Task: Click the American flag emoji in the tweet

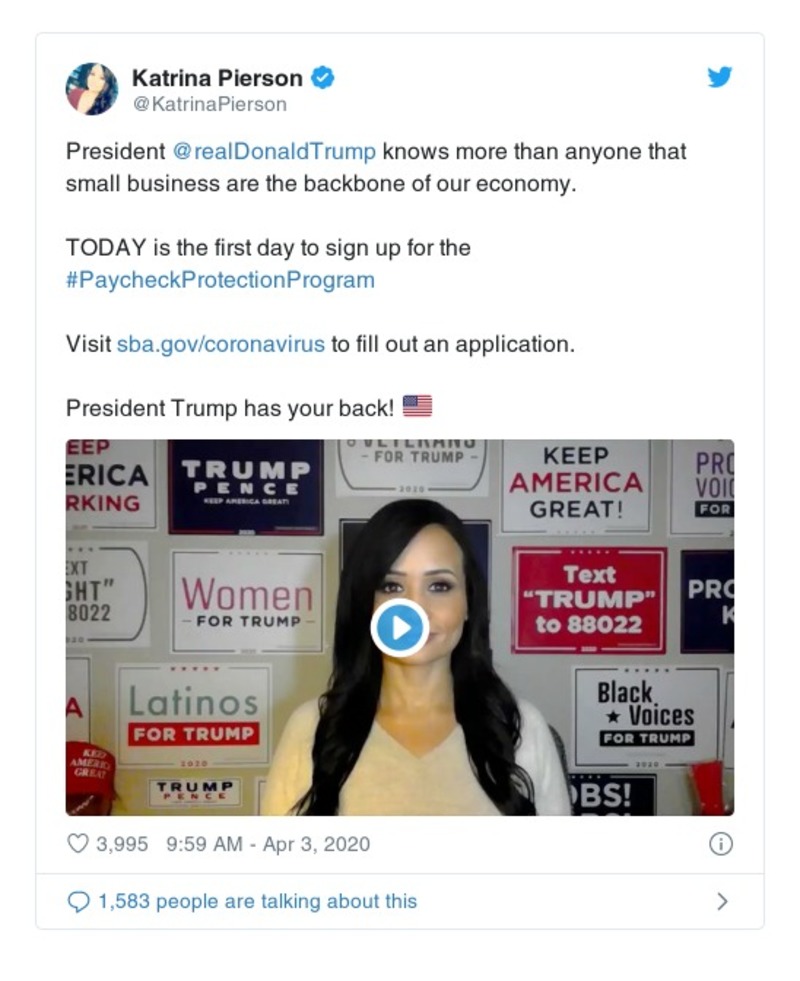Action: coord(418,406)
